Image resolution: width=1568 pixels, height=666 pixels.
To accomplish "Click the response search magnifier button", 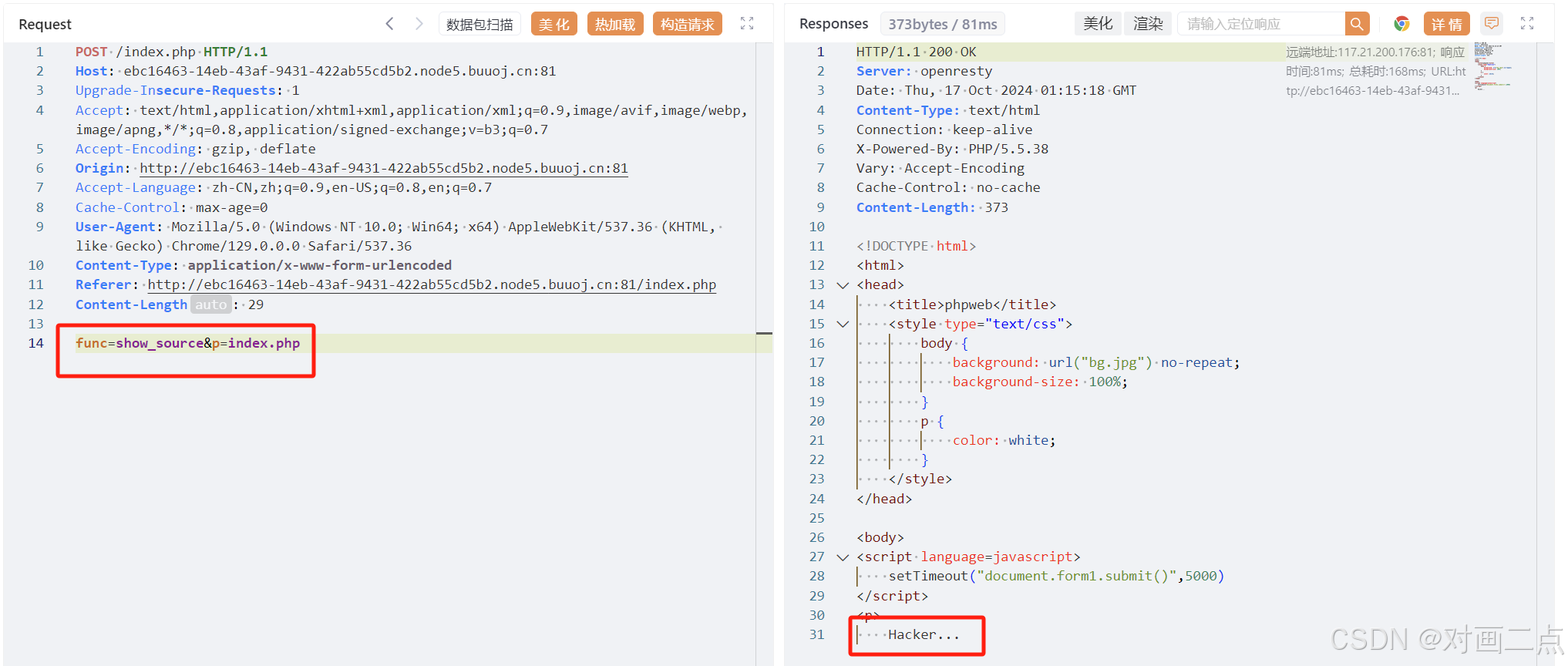I will click(1358, 24).
